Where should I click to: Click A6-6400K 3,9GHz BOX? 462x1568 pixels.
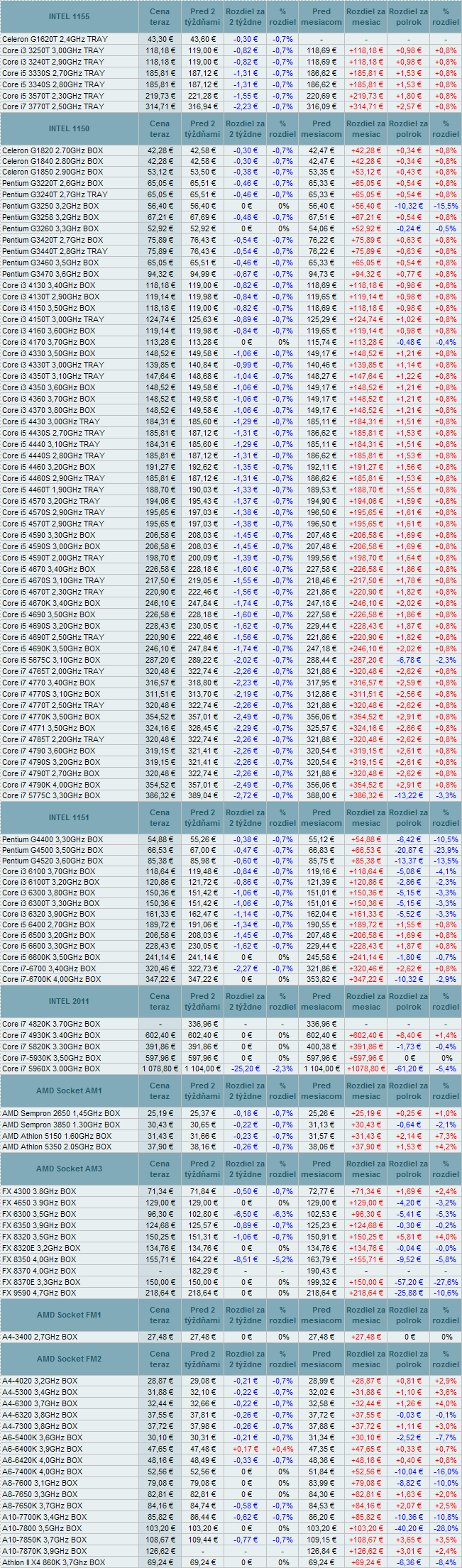[x=42, y=1450]
